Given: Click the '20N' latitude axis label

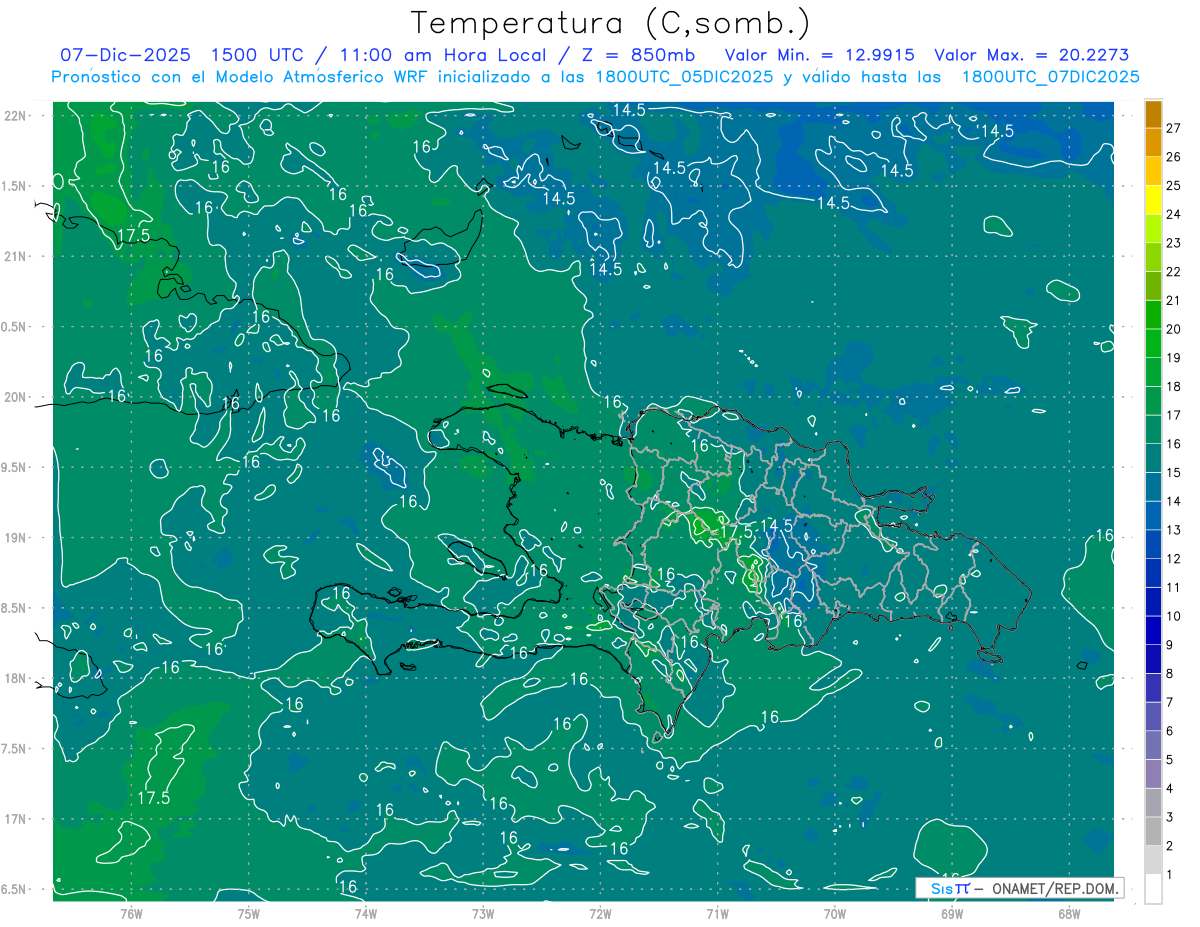Looking at the screenshot, I should [15, 397].
